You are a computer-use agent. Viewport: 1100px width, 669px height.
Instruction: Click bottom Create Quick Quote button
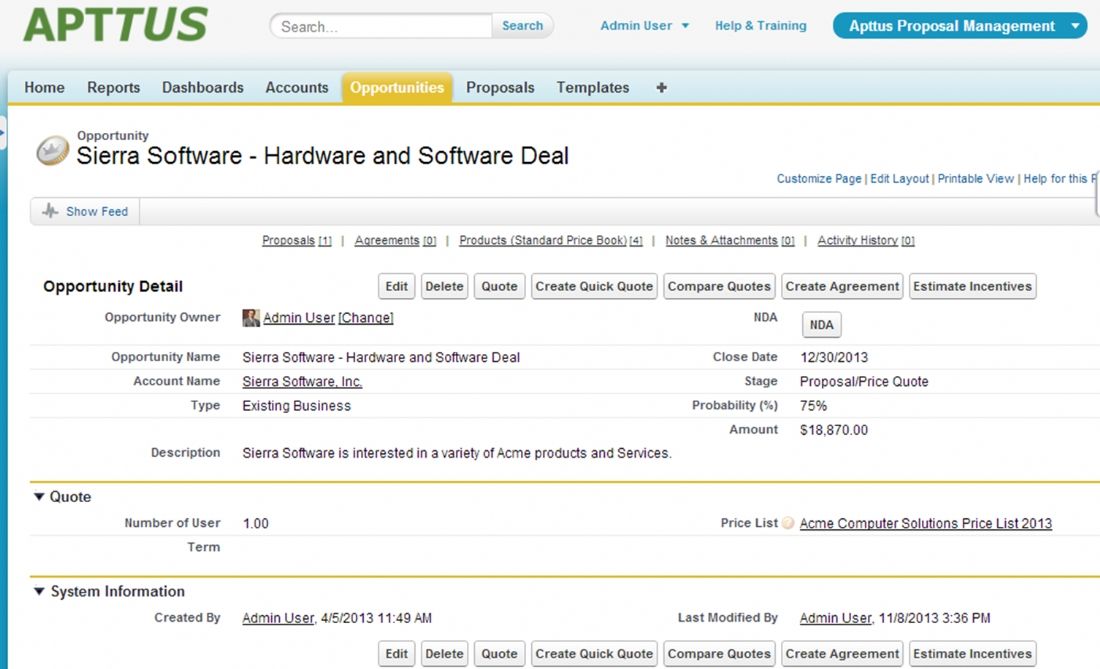pyautogui.click(x=594, y=654)
